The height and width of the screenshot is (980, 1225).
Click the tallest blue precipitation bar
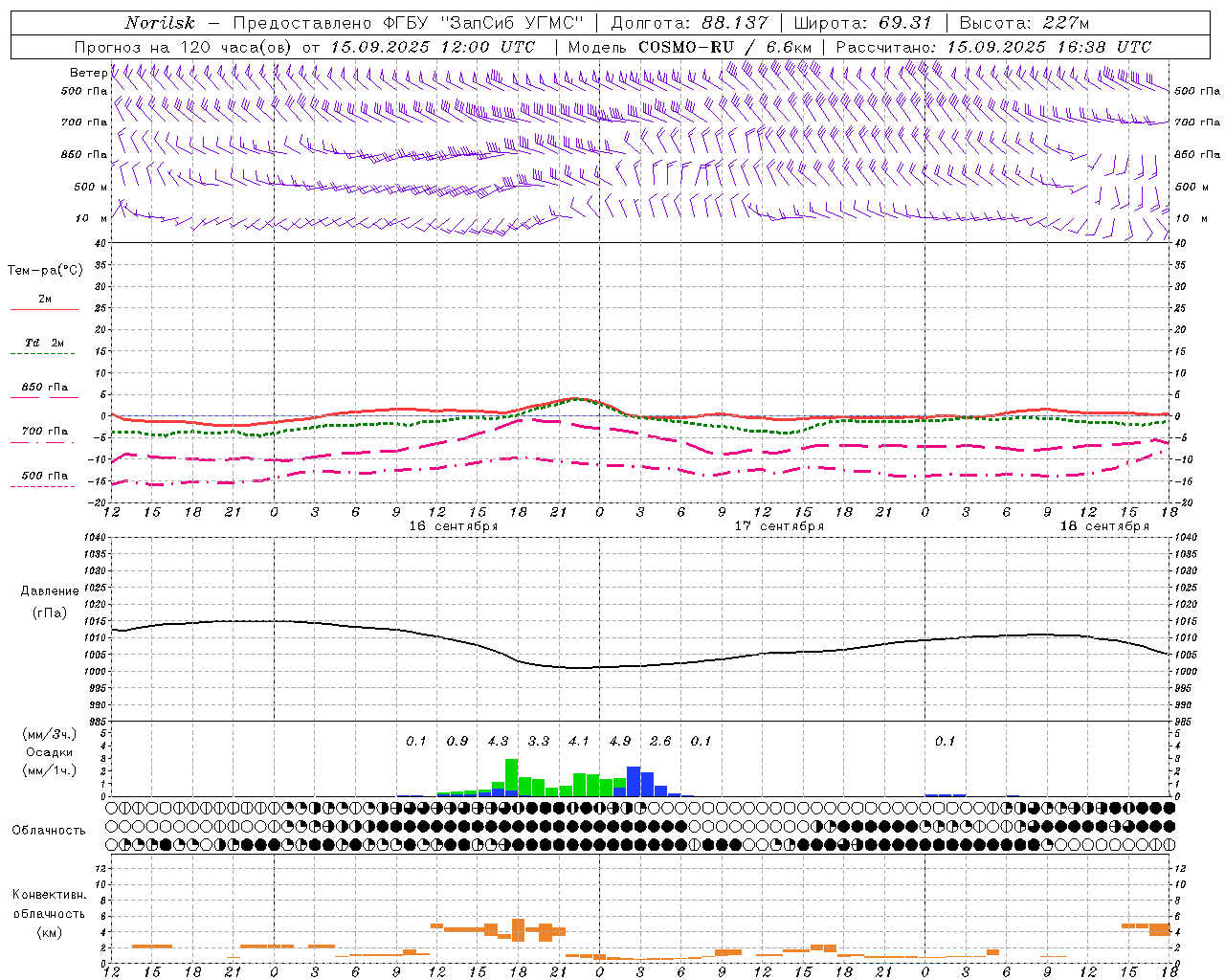click(634, 781)
